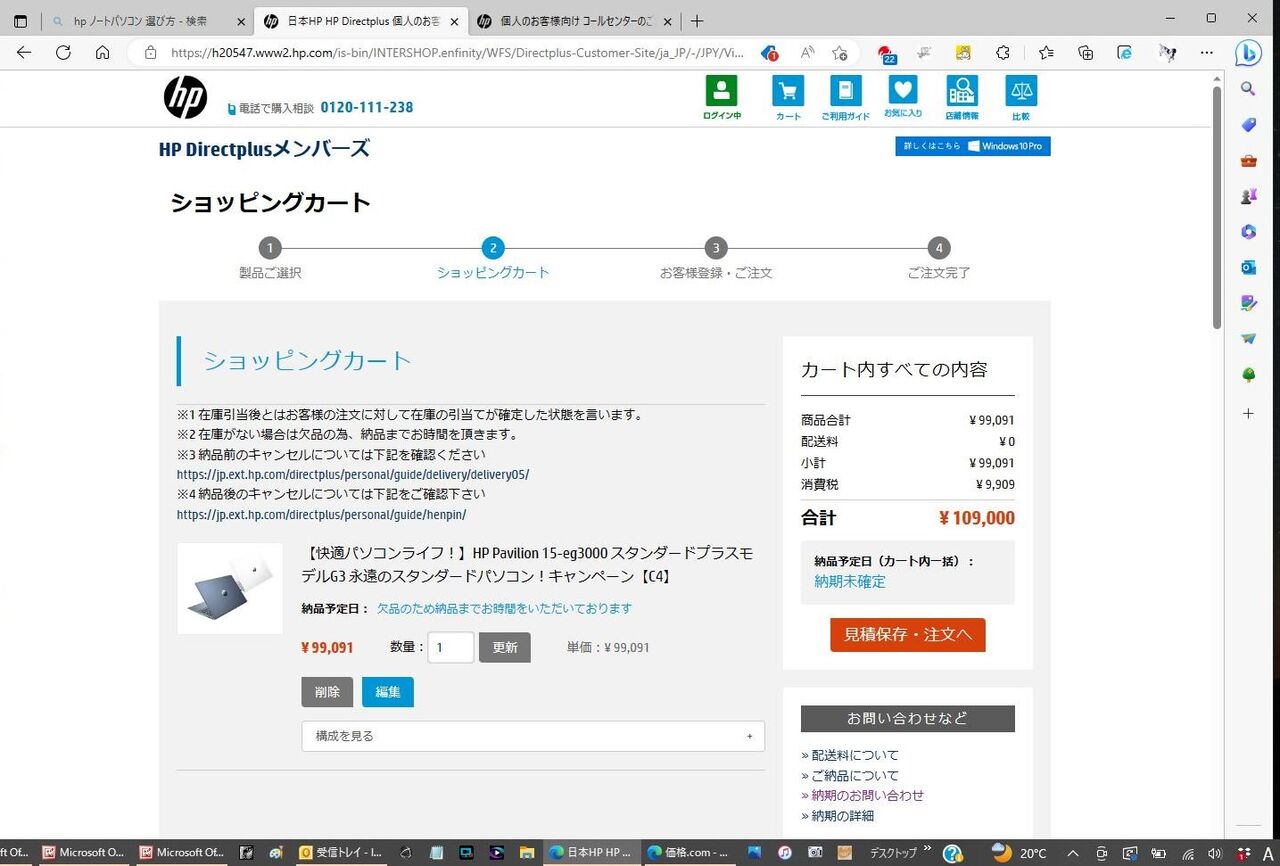Switch to the 価格.com Edge taskbar window
Screen dimensions: 1280x866
click(686, 853)
